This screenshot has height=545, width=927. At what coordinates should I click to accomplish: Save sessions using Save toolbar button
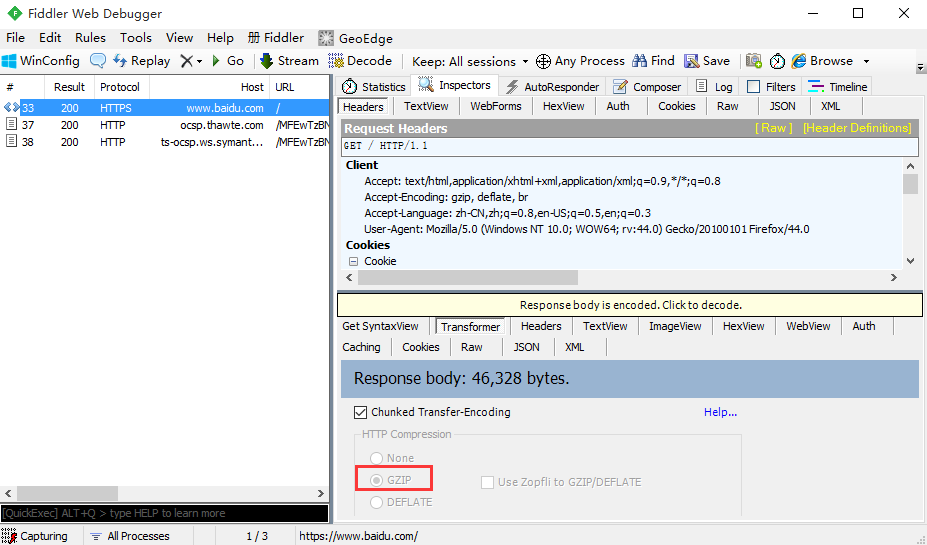click(707, 61)
